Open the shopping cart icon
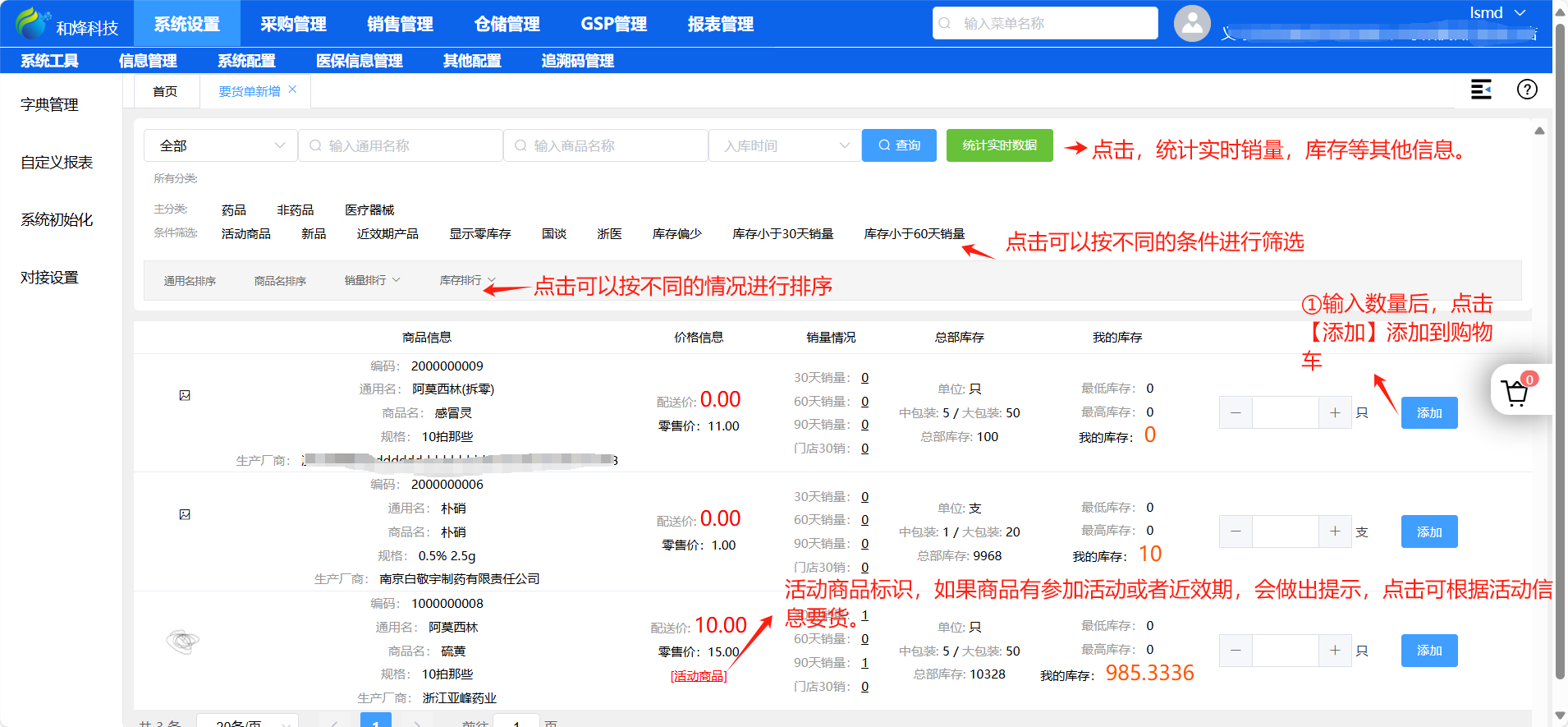The width and height of the screenshot is (1568, 727). [x=1515, y=393]
